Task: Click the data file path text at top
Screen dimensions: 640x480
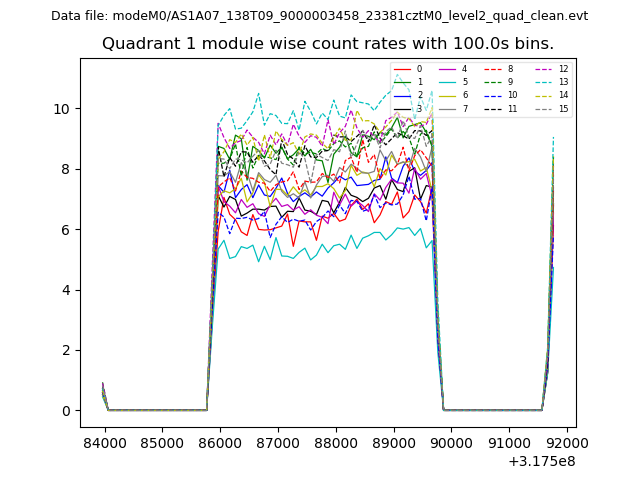Action: tap(320, 15)
